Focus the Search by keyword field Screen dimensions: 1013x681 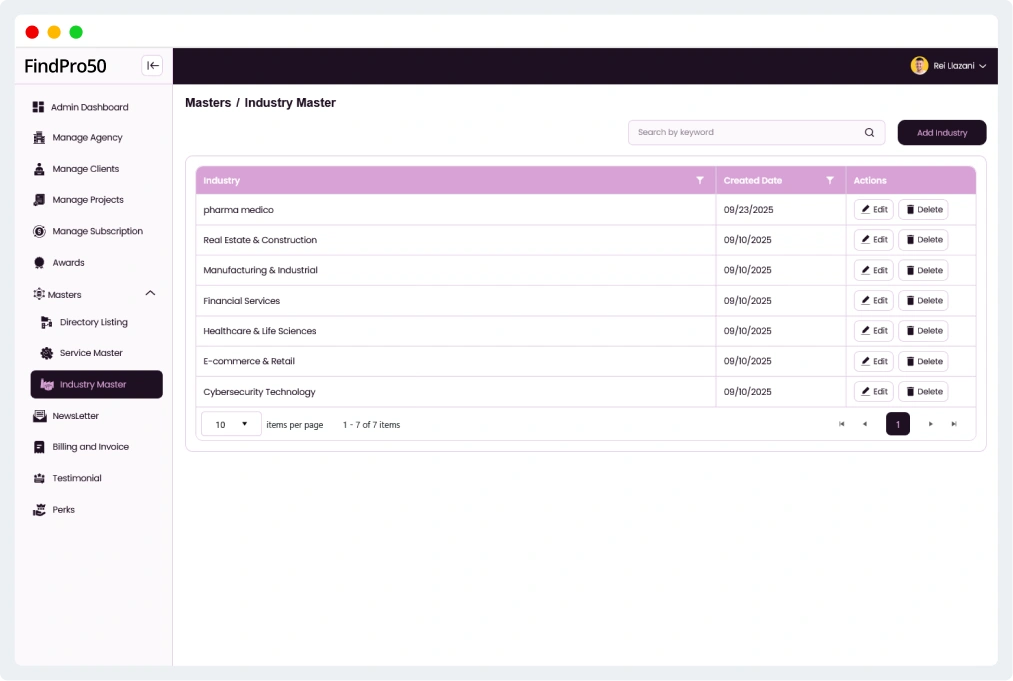click(x=745, y=132)
